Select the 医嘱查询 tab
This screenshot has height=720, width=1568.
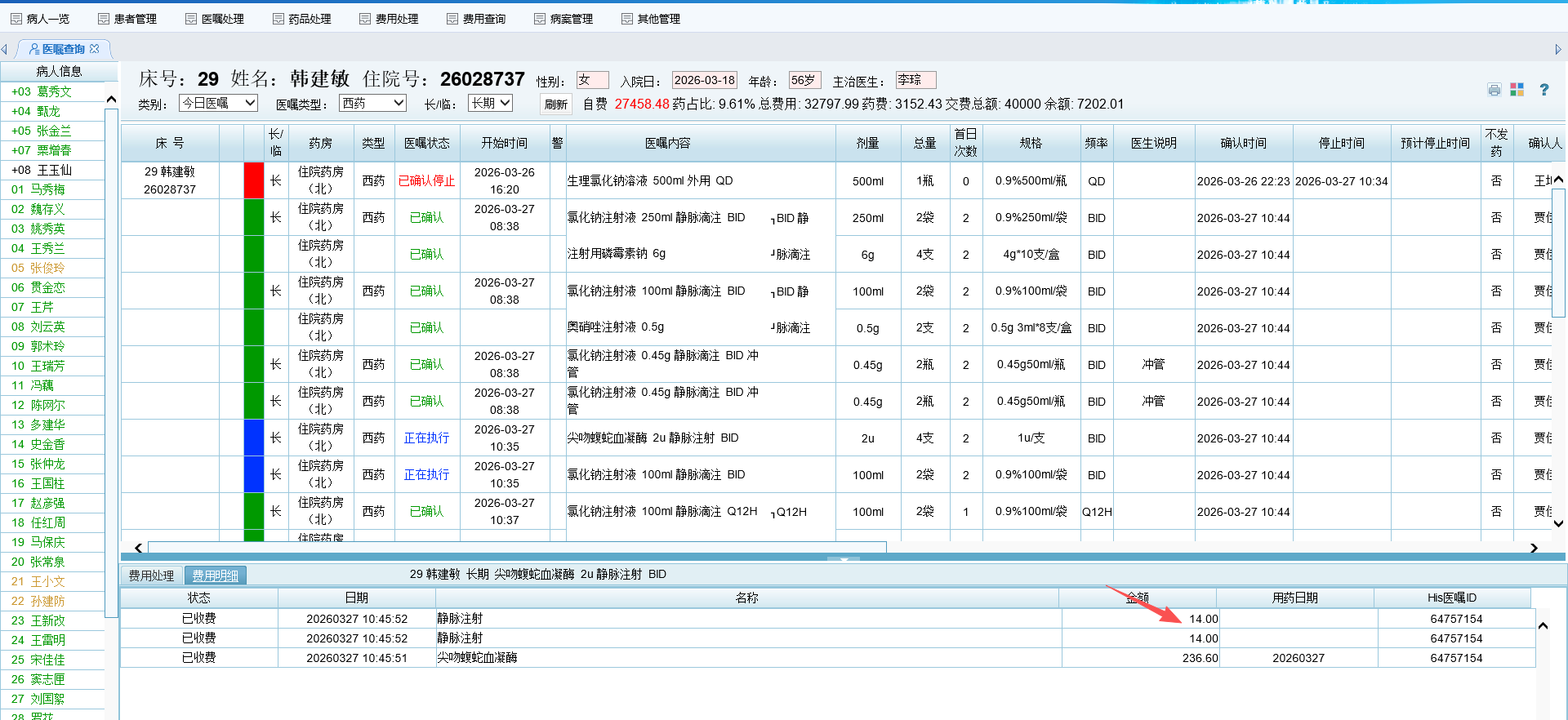click(64, 49)
